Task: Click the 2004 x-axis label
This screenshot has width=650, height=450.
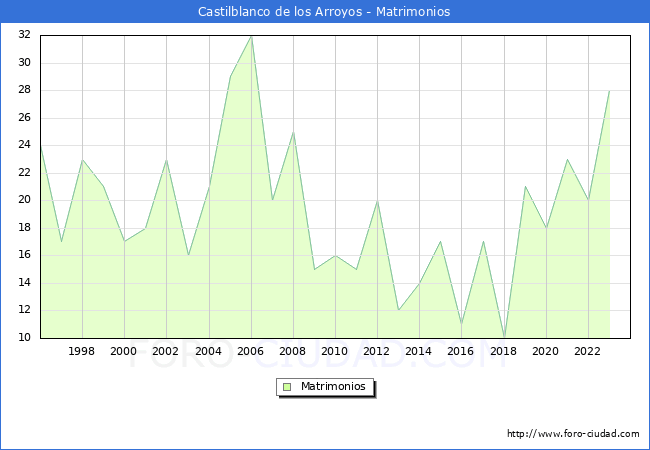Action: pos(209,351)
